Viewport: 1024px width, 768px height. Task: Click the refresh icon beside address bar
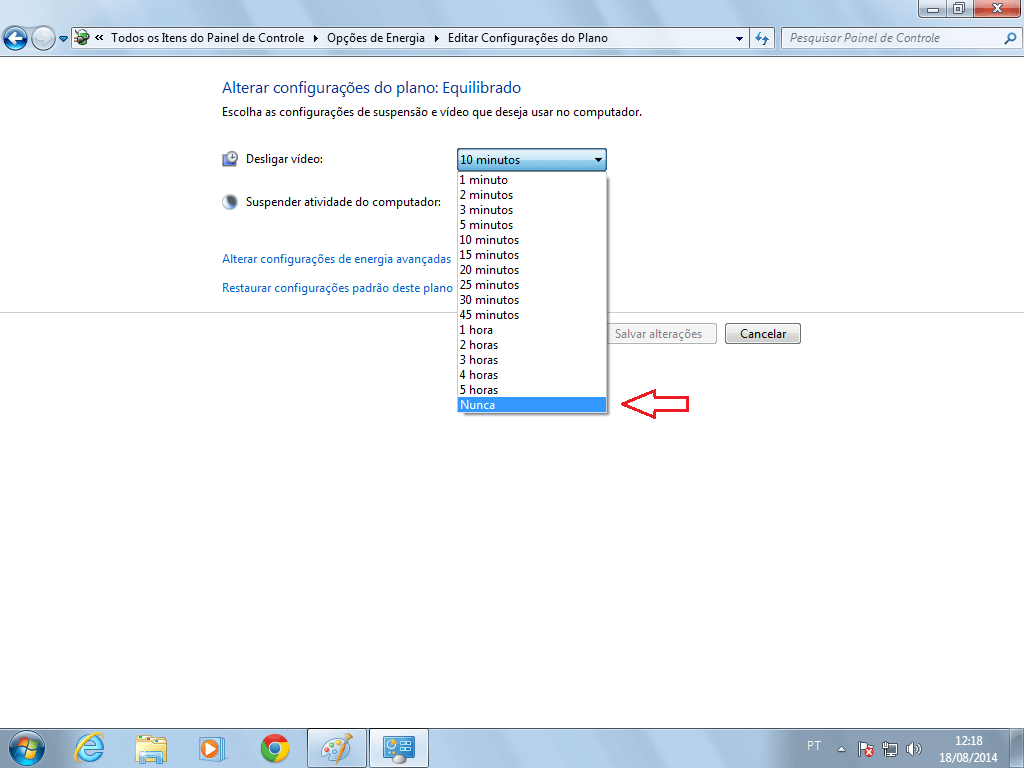763,38
